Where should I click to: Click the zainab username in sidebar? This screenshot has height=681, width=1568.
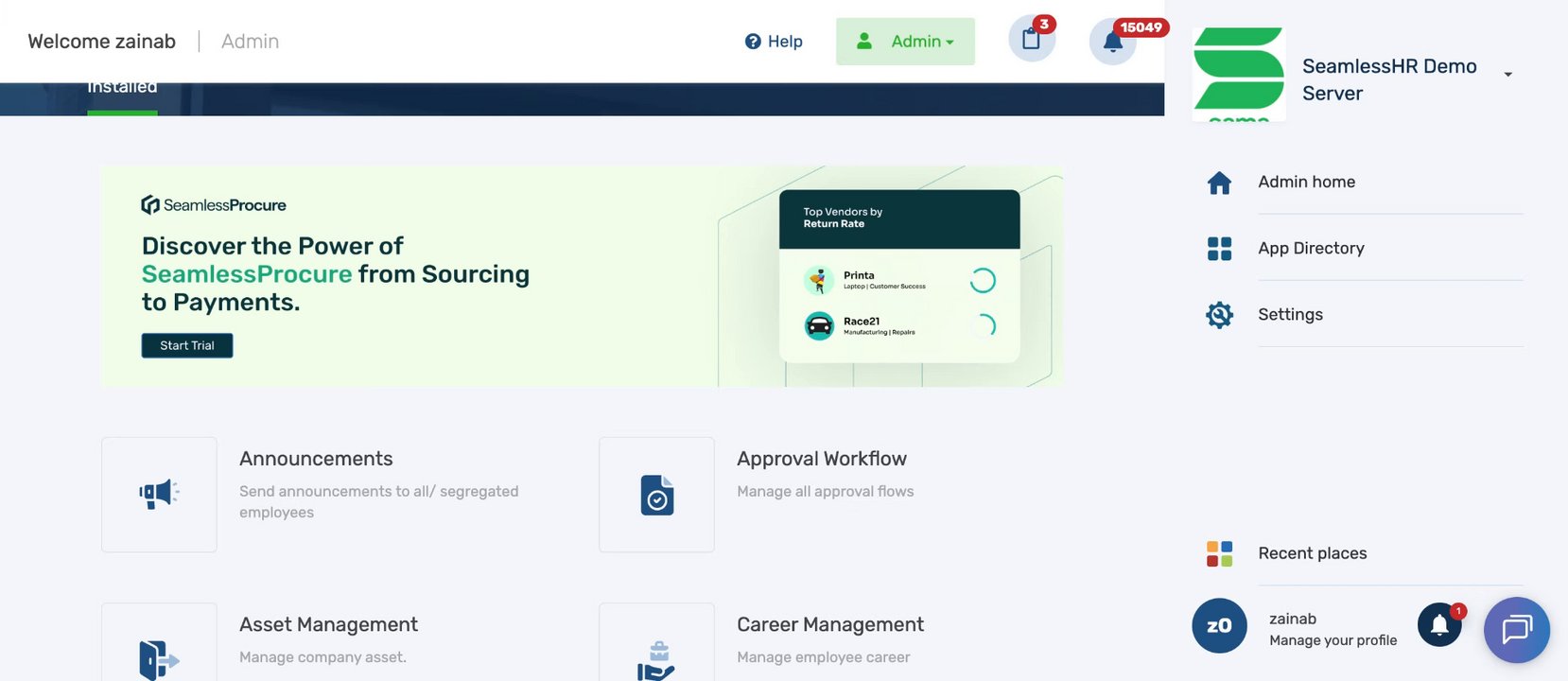pyautogui.click(x=1293, y=619)
